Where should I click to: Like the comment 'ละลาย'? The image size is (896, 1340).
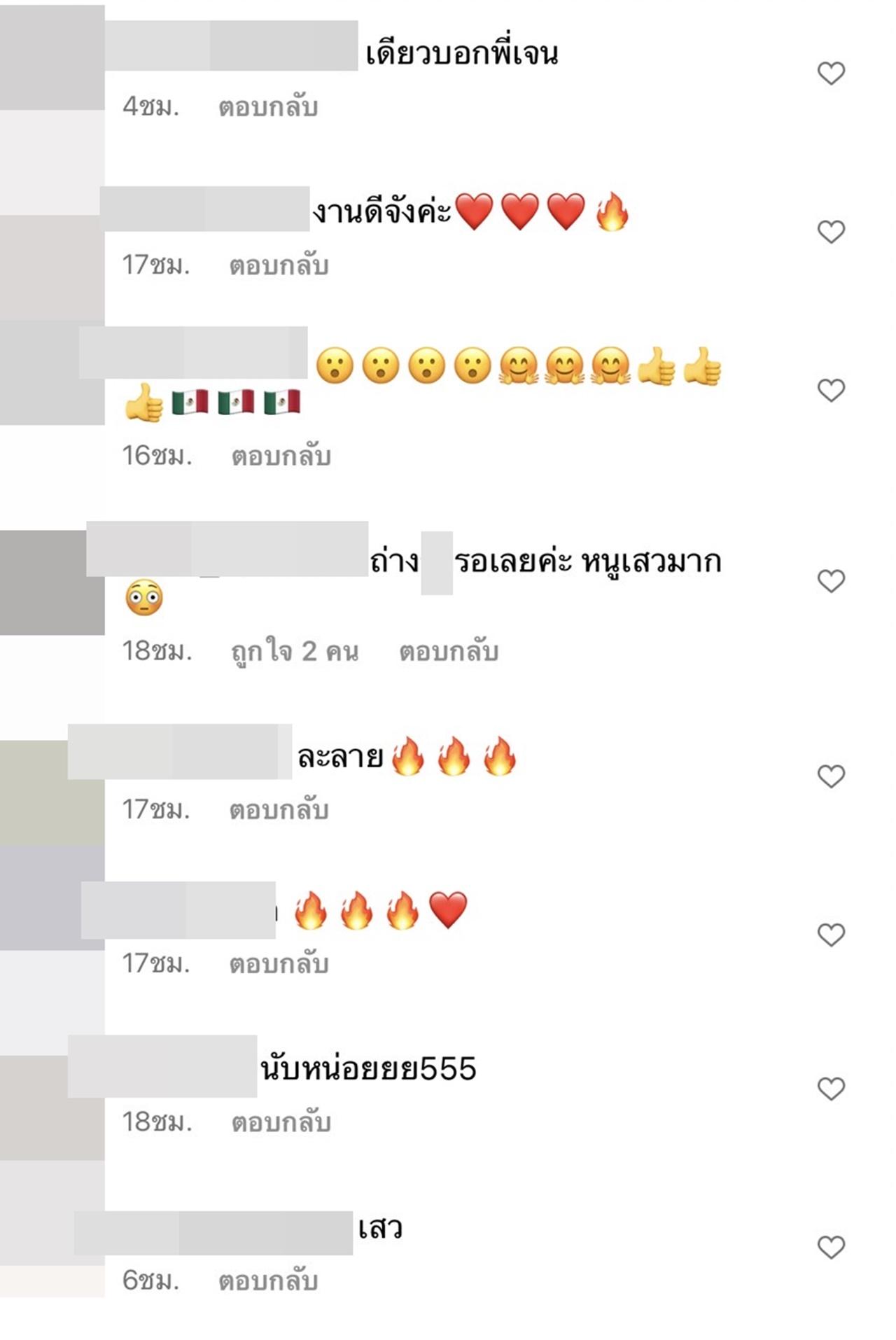click(831, 776)
